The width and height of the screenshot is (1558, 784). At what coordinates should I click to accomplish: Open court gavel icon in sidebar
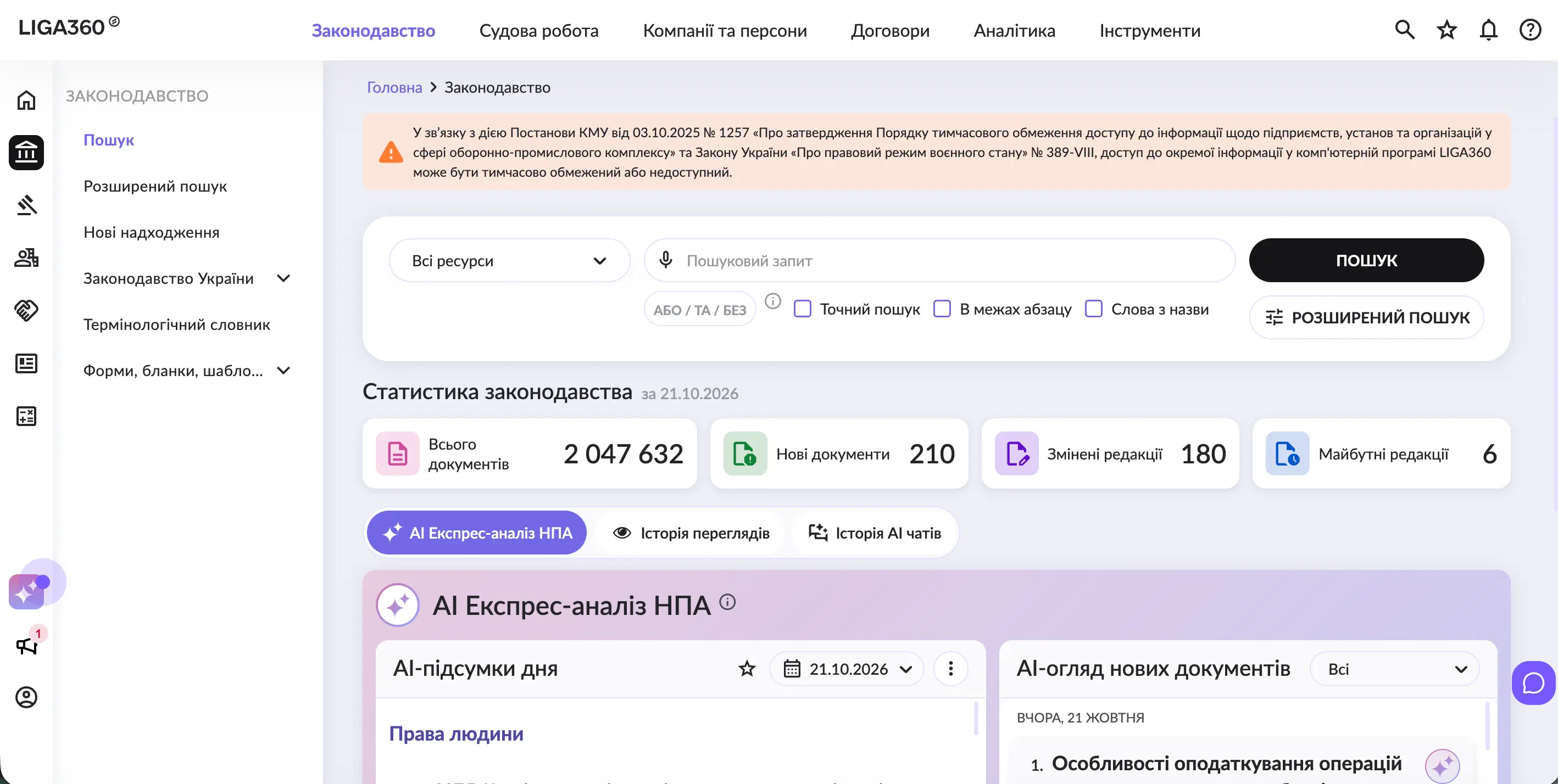click(x=26, y=205)
